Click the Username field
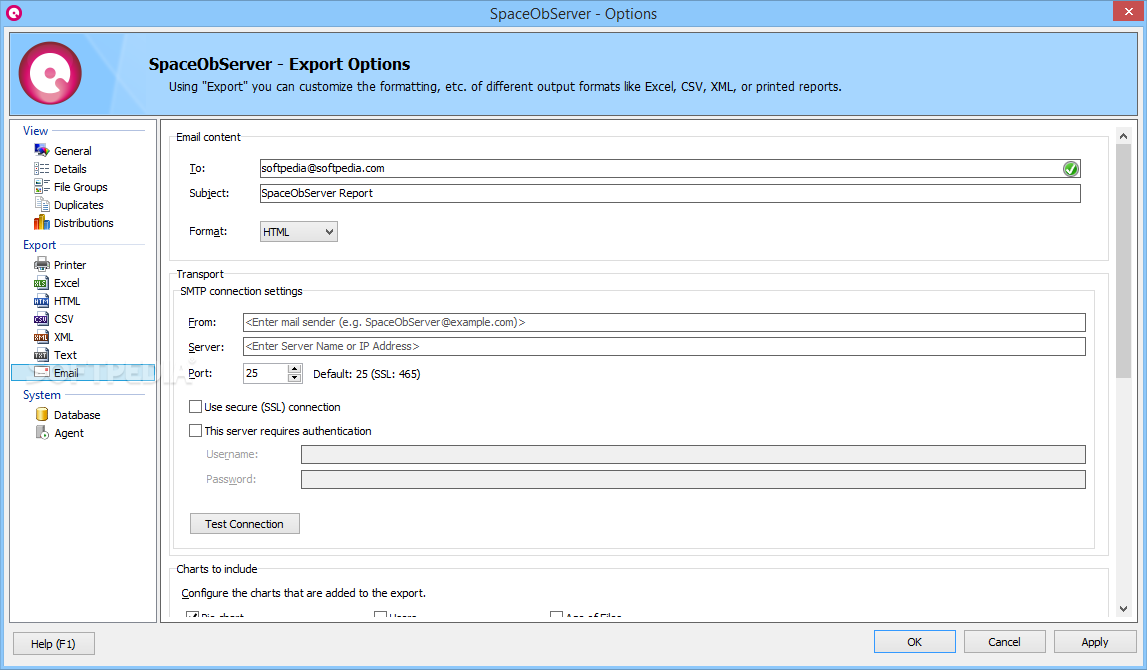1147x670 pixels. pos(693,454)
